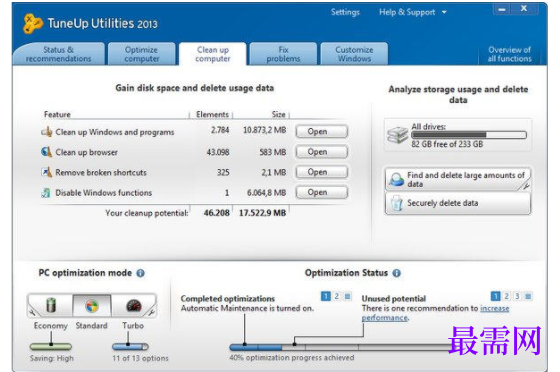The image size is (560, 372).
Task: Click the Clean up browser globe icon
Action: point(46,152)
